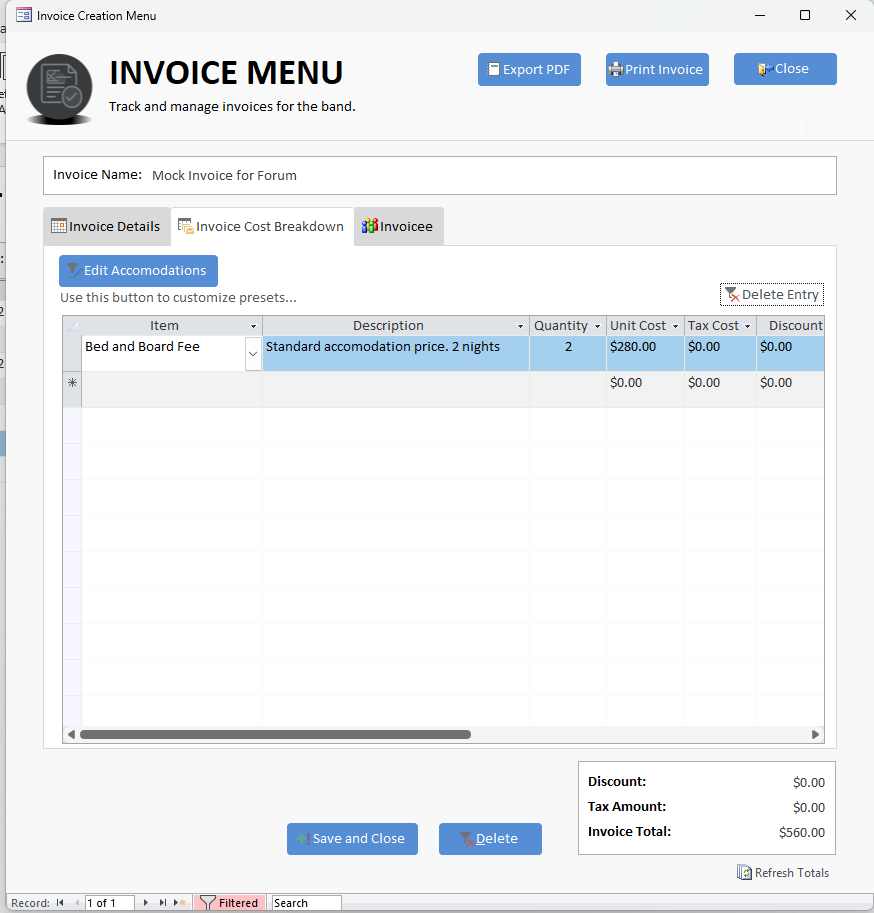Click the Delete Entry button
Screen dimensions: 874x913
[772, 295]
